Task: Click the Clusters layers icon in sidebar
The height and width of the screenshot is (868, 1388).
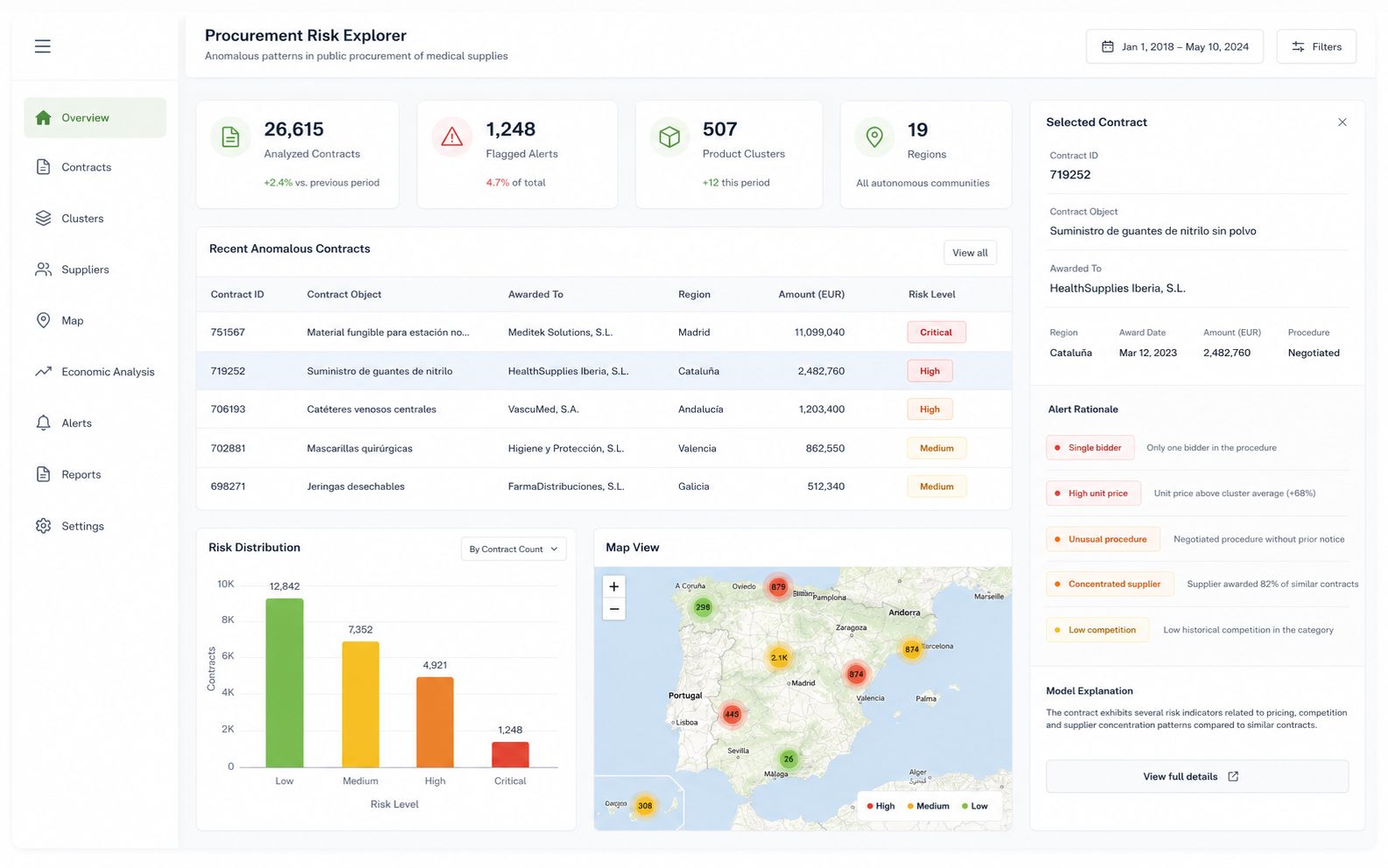Action: (x=43, y=218)
